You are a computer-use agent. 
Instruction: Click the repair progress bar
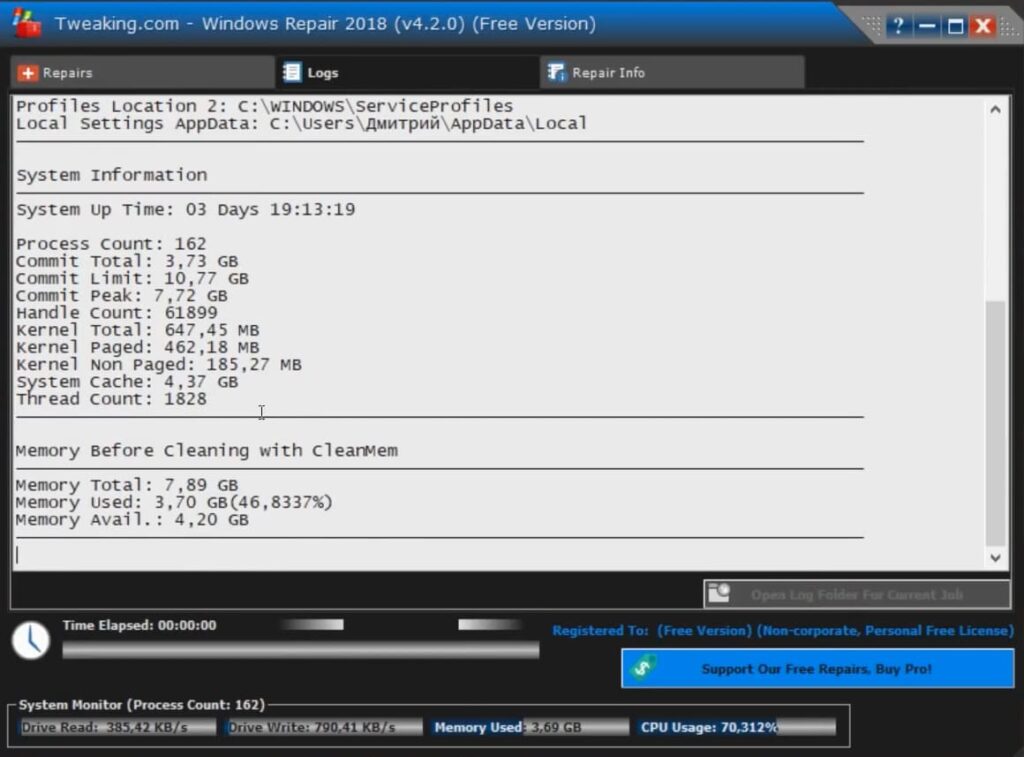[301, 649]
